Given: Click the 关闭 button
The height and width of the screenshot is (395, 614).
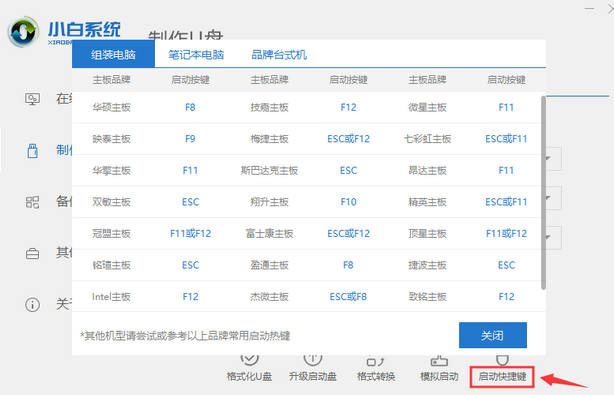Looking at the screenshot, I should (493, 335).
